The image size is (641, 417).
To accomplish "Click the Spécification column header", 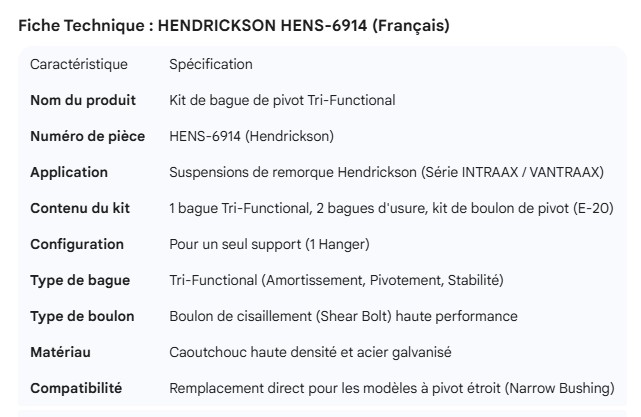I will coord(211,64).
